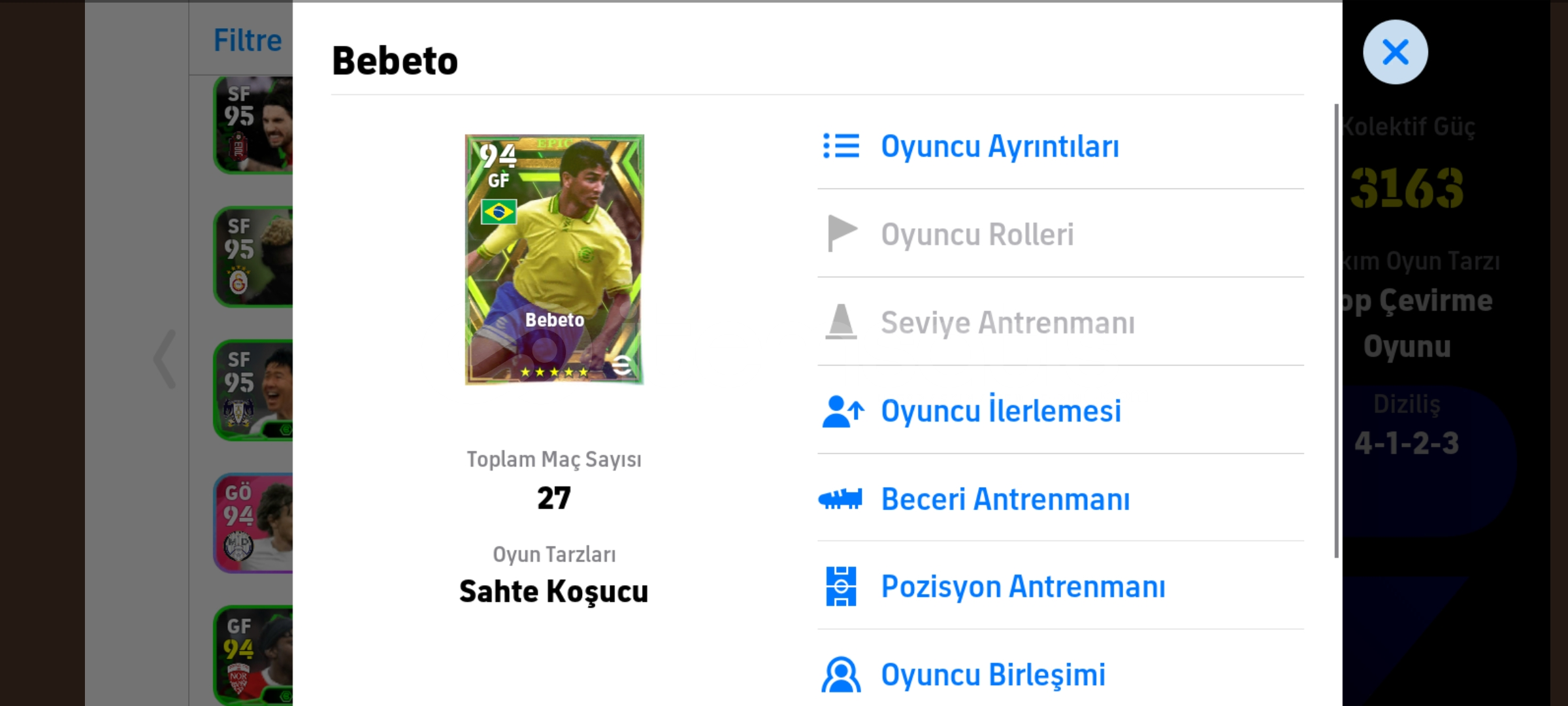Open Oyuncu Ayrıntıları menu entry
This screenshot has height=706, width=1568.
click(x=1000, y=146)
